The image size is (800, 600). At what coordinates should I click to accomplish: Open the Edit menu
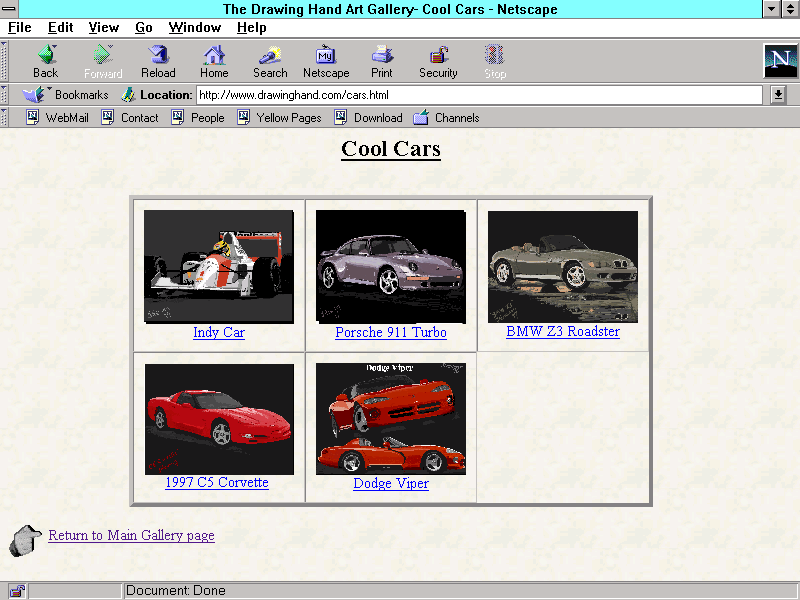pos(61,28)
